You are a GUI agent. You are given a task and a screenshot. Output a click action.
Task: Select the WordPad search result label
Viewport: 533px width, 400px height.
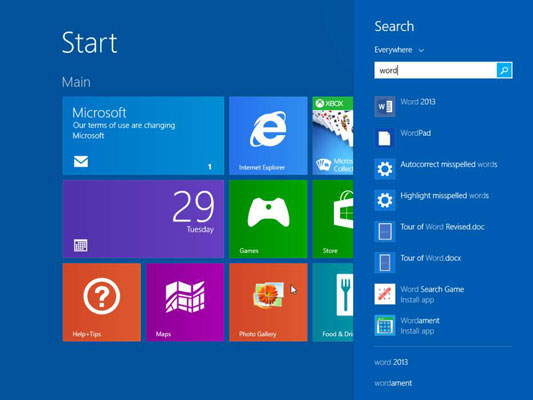pos(415,133)
